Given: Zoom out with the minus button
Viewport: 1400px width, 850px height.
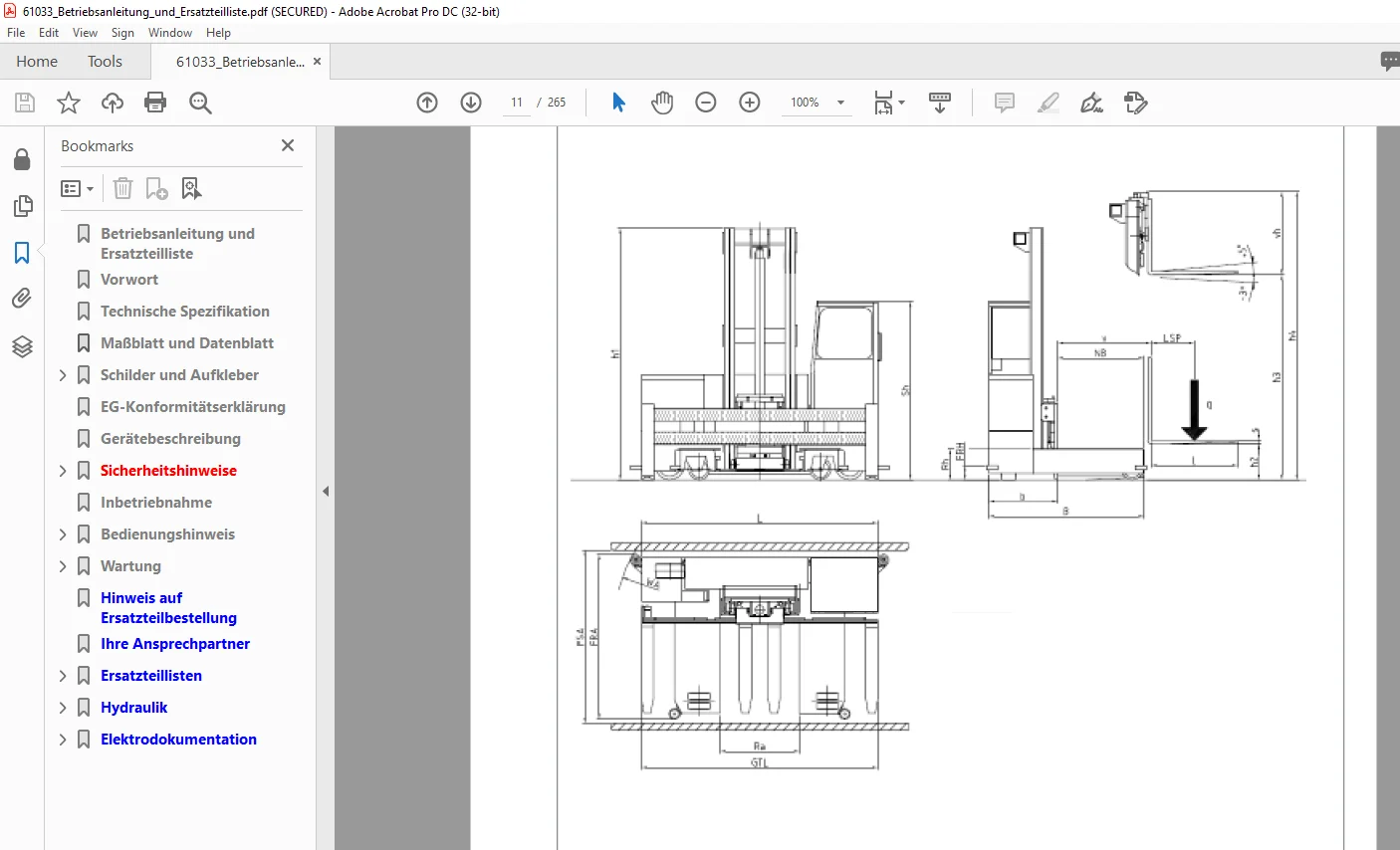Looking at the screenshot, I should [x=706, y=103].
